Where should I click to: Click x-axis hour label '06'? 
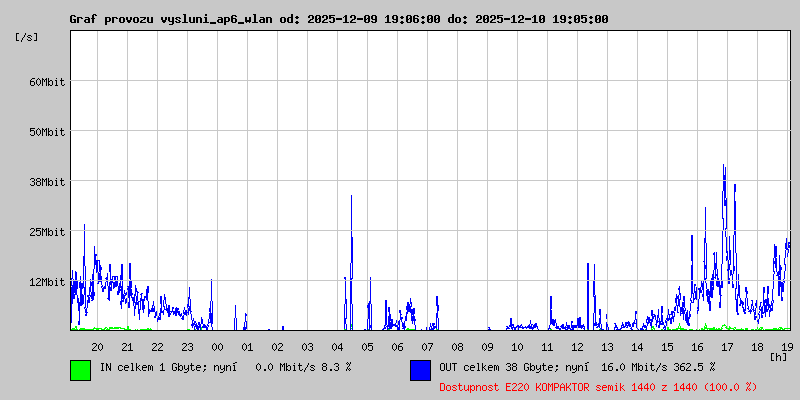pos(397,347)
